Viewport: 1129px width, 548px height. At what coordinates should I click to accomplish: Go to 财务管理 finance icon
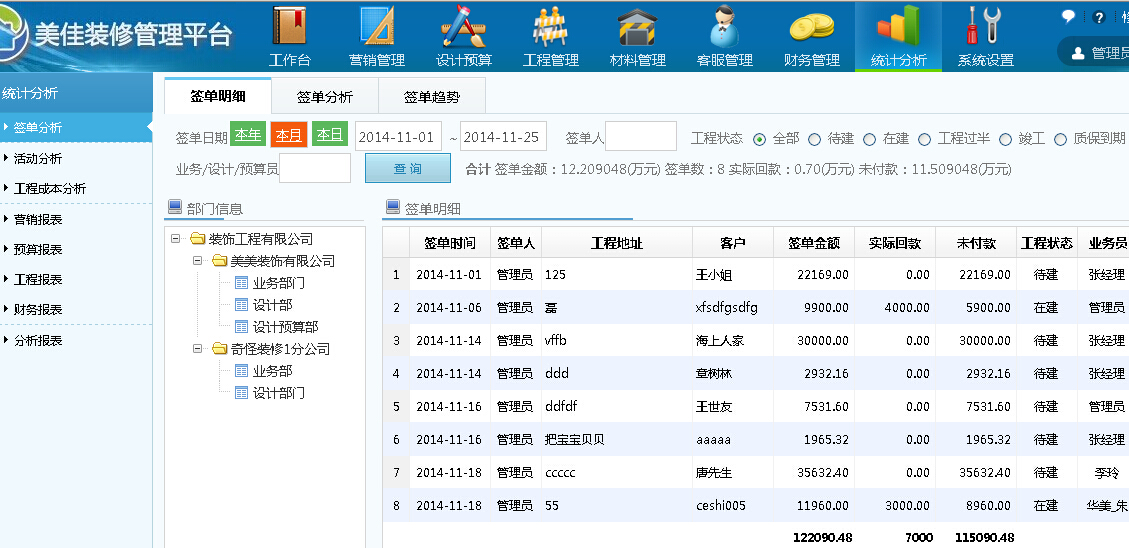(x=812, y=36)
